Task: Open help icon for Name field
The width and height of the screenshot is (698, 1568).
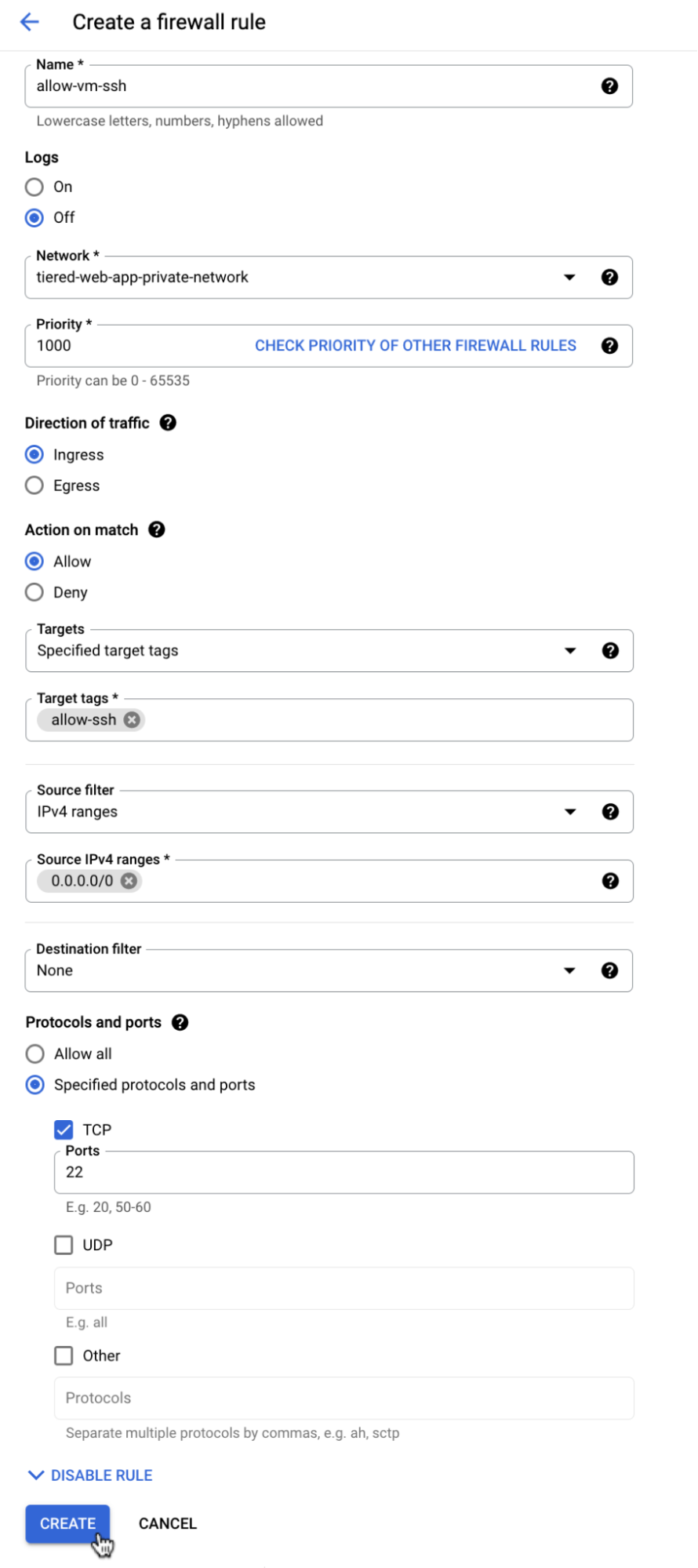Action: (x=609, y=86)
